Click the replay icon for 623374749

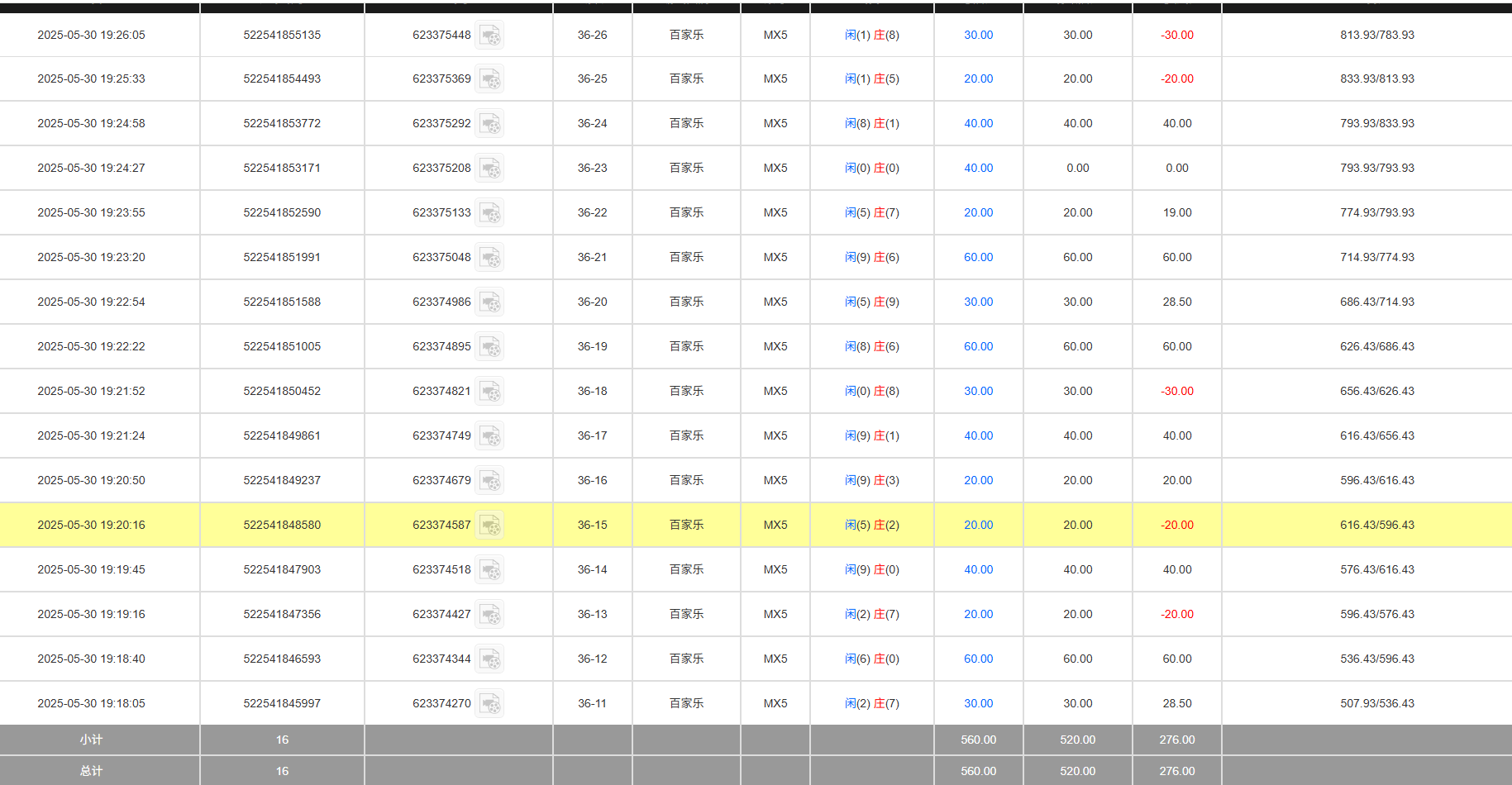[490, 436]
